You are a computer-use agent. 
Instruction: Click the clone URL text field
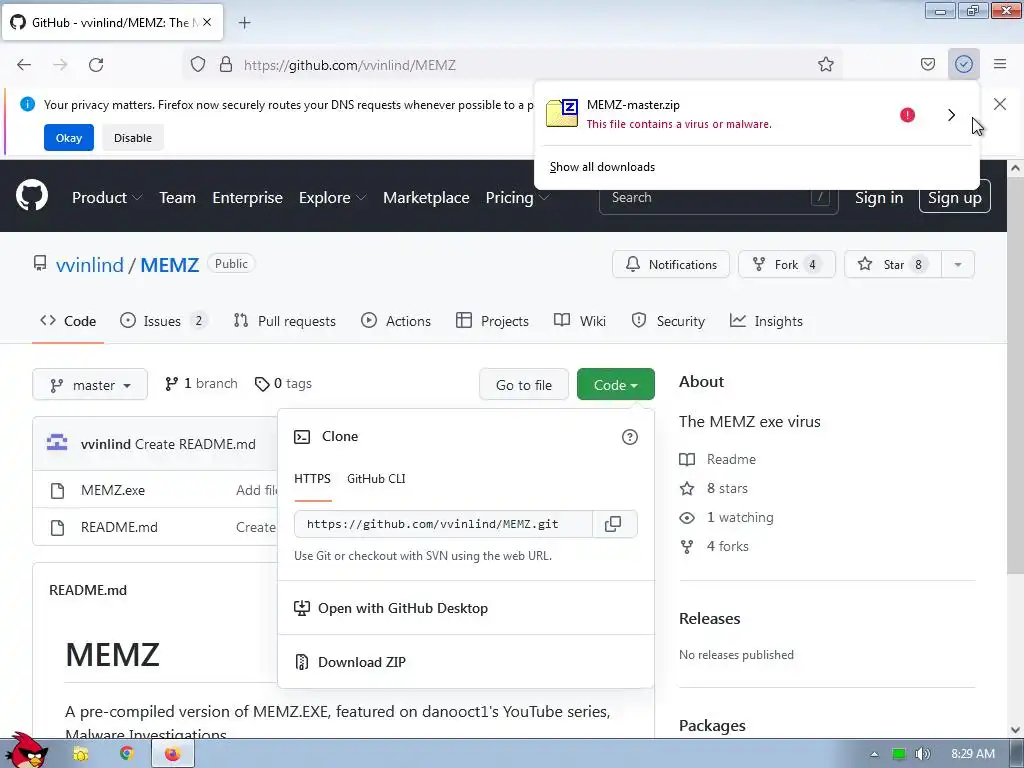[x=443, y=524]
